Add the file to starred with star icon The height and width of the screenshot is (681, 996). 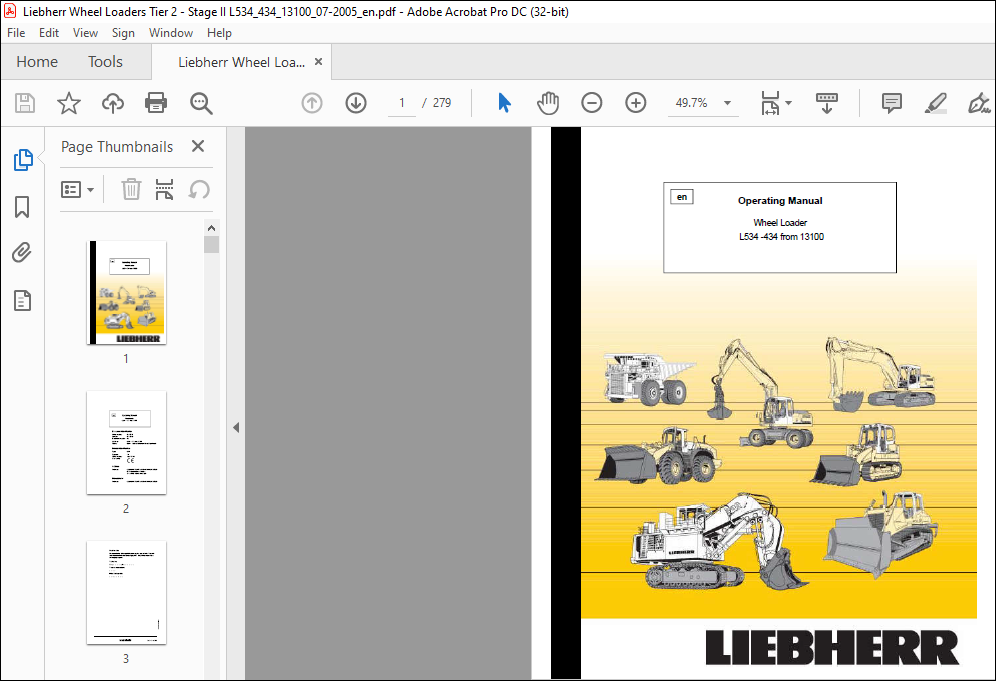pos(69,103)
